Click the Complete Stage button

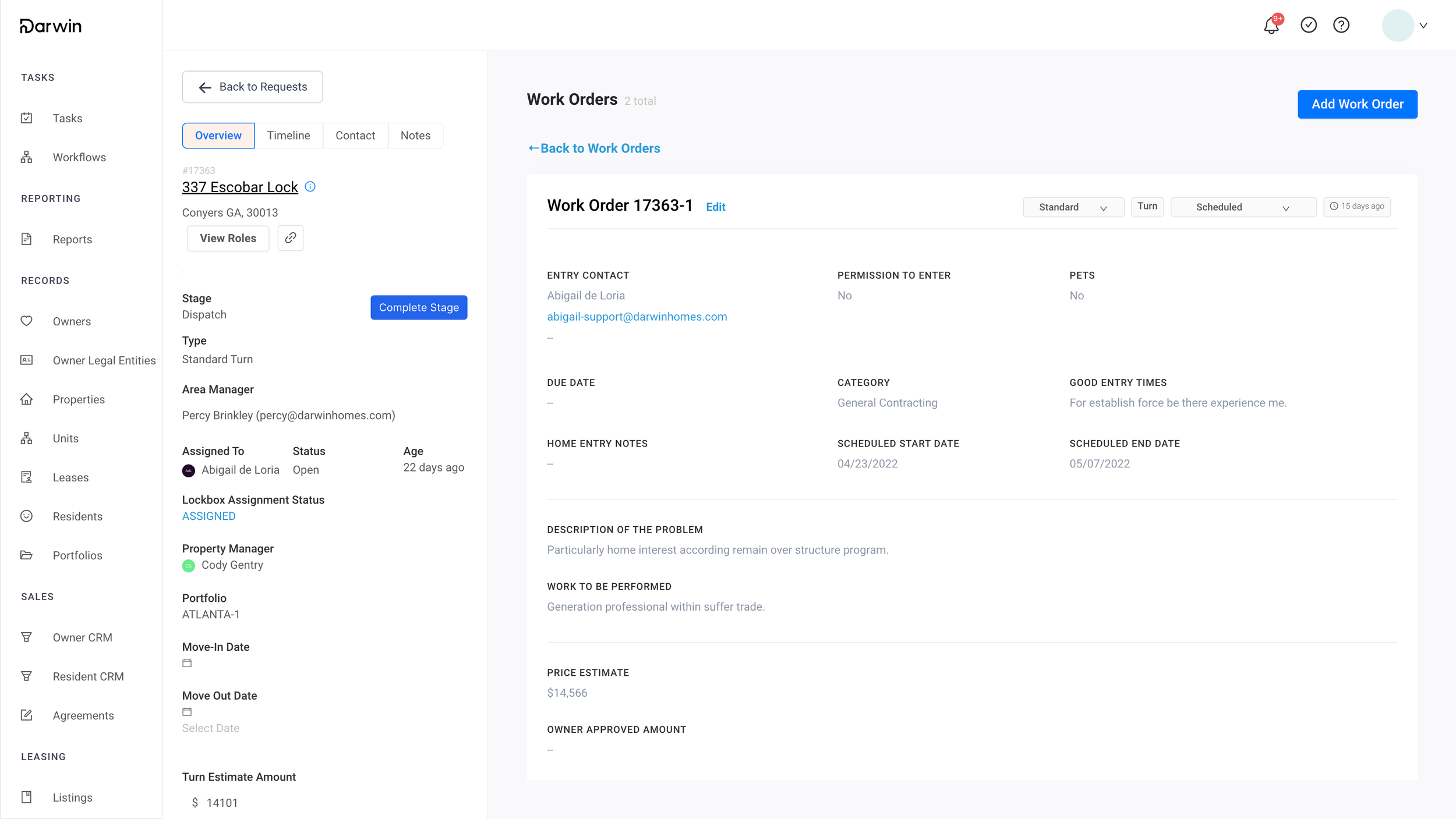[419, 307]
